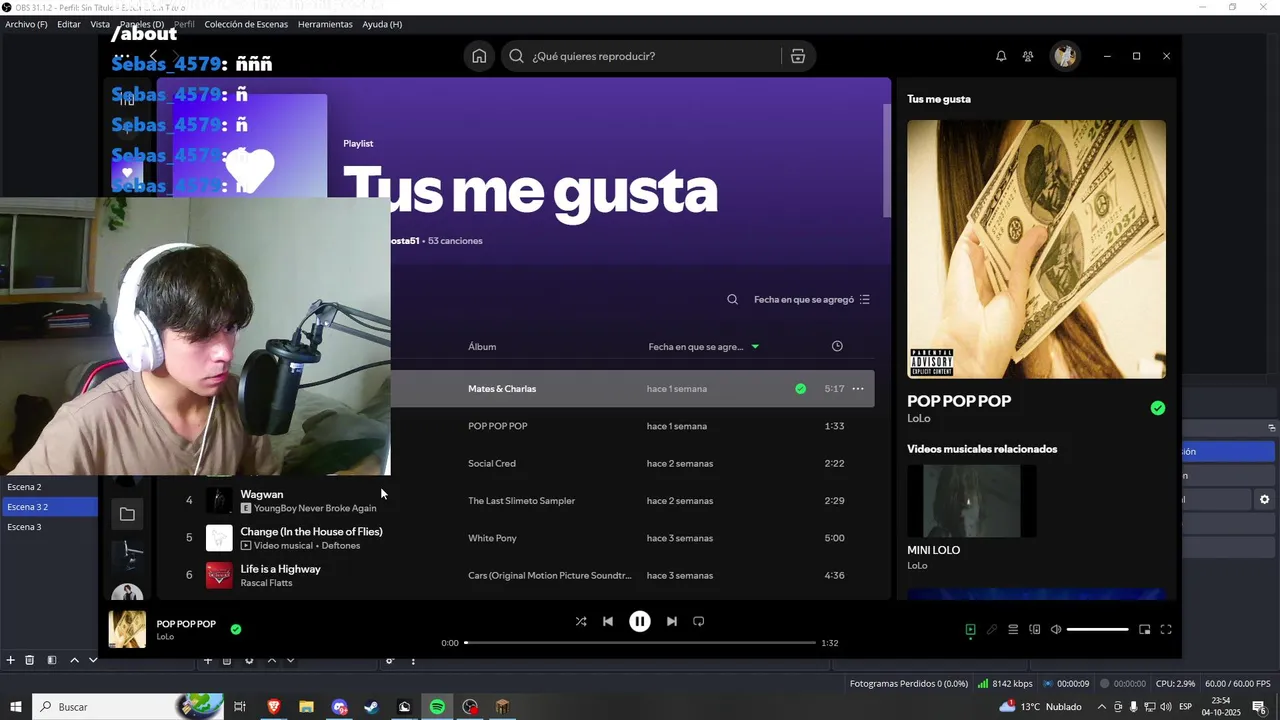Open the Editar menu in OBS

click(69, 24)
